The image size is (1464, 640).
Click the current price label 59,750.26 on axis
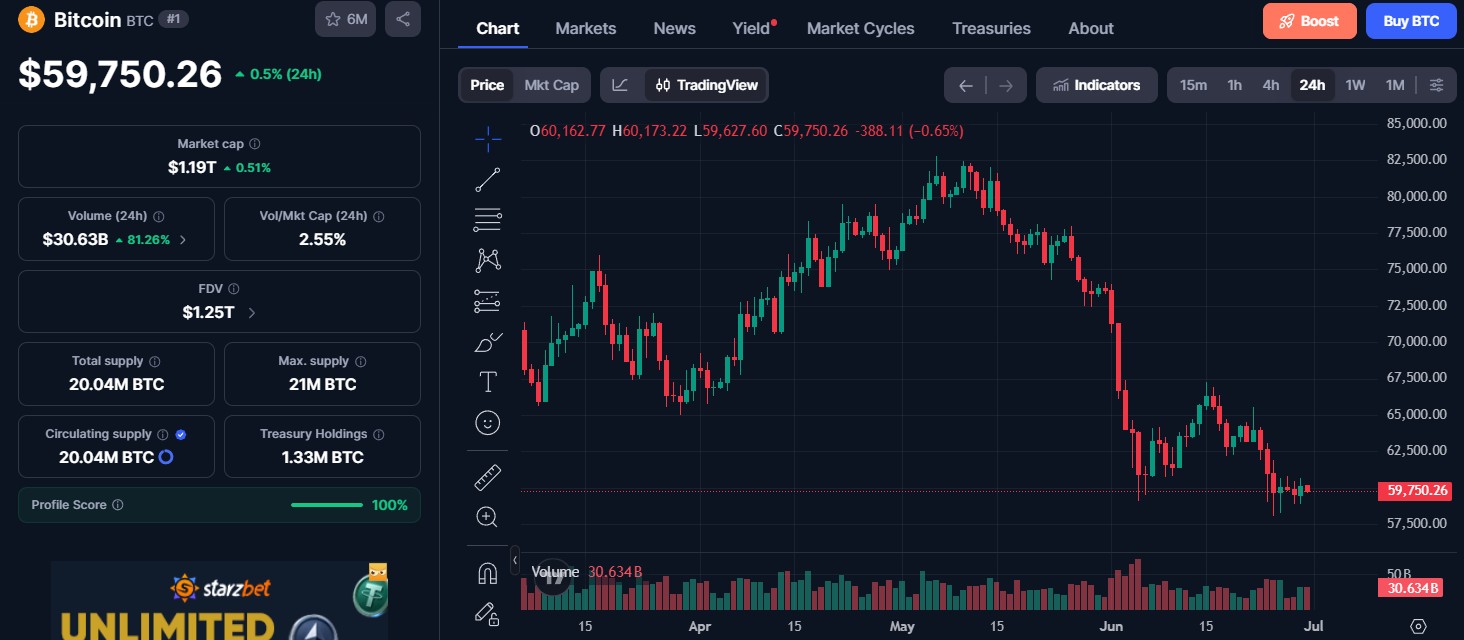coord(1414,490)
